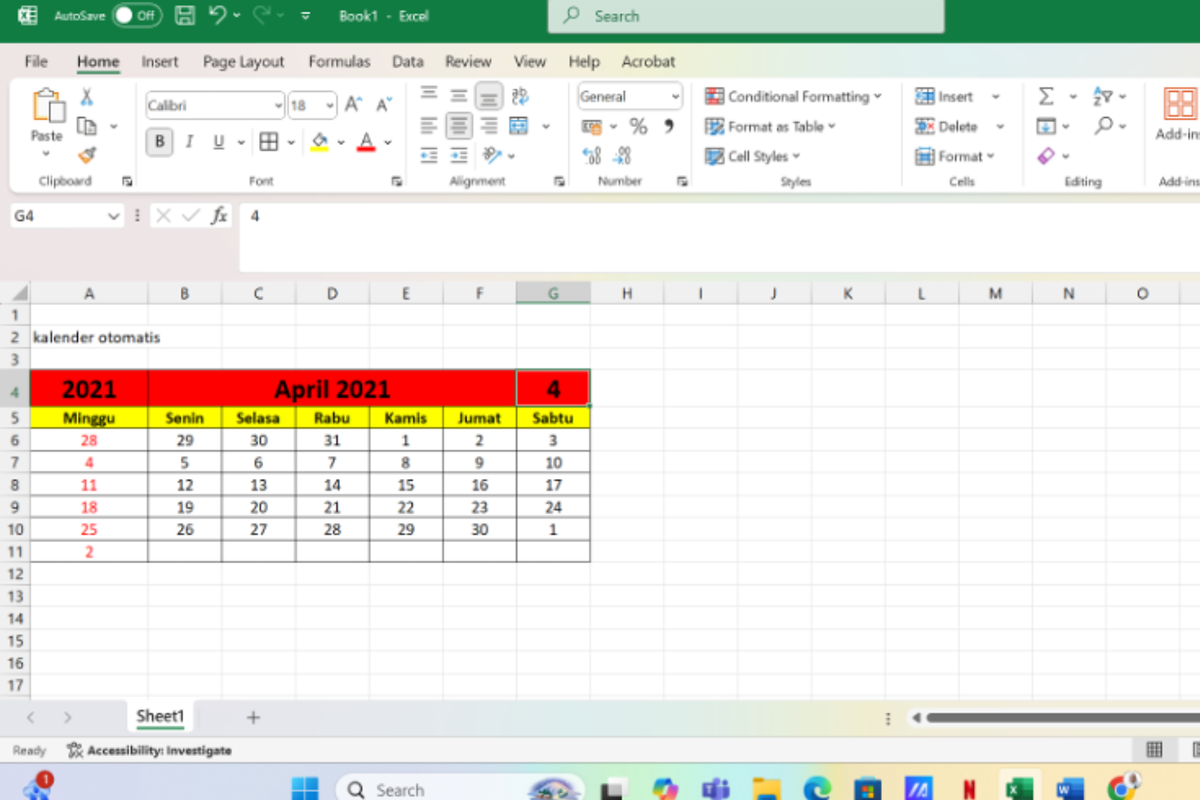Select the Format Painter brush
This screenshot has width=1200, height=800.
coord(87,155)
